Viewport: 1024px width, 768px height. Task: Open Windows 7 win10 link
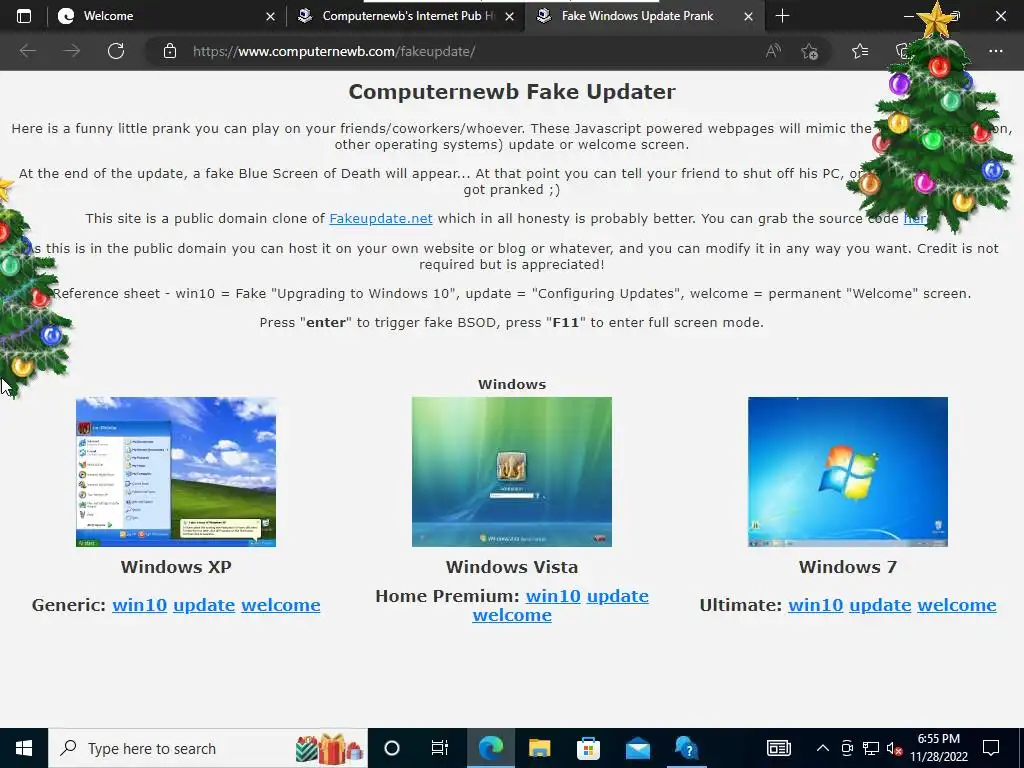pyautogui.click(x=816, y=605)
